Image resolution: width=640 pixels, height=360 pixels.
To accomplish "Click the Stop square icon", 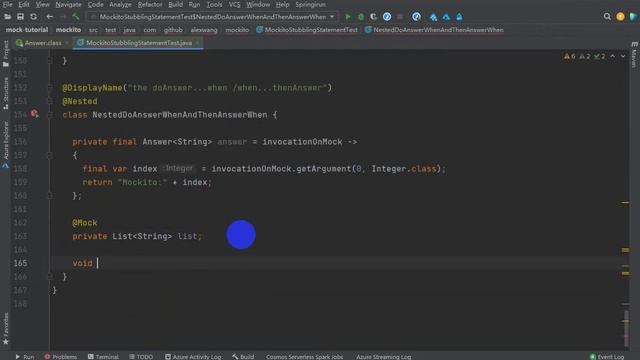I will 400,17.
